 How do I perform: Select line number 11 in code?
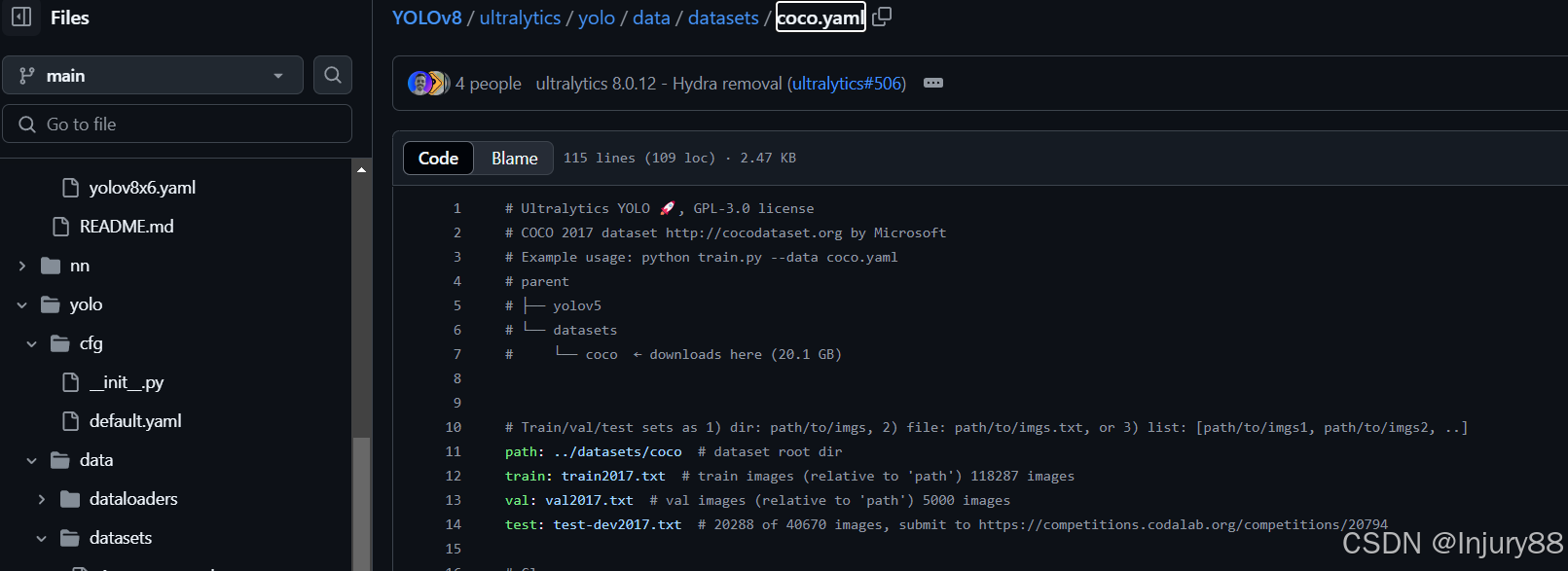pos(454,451)
